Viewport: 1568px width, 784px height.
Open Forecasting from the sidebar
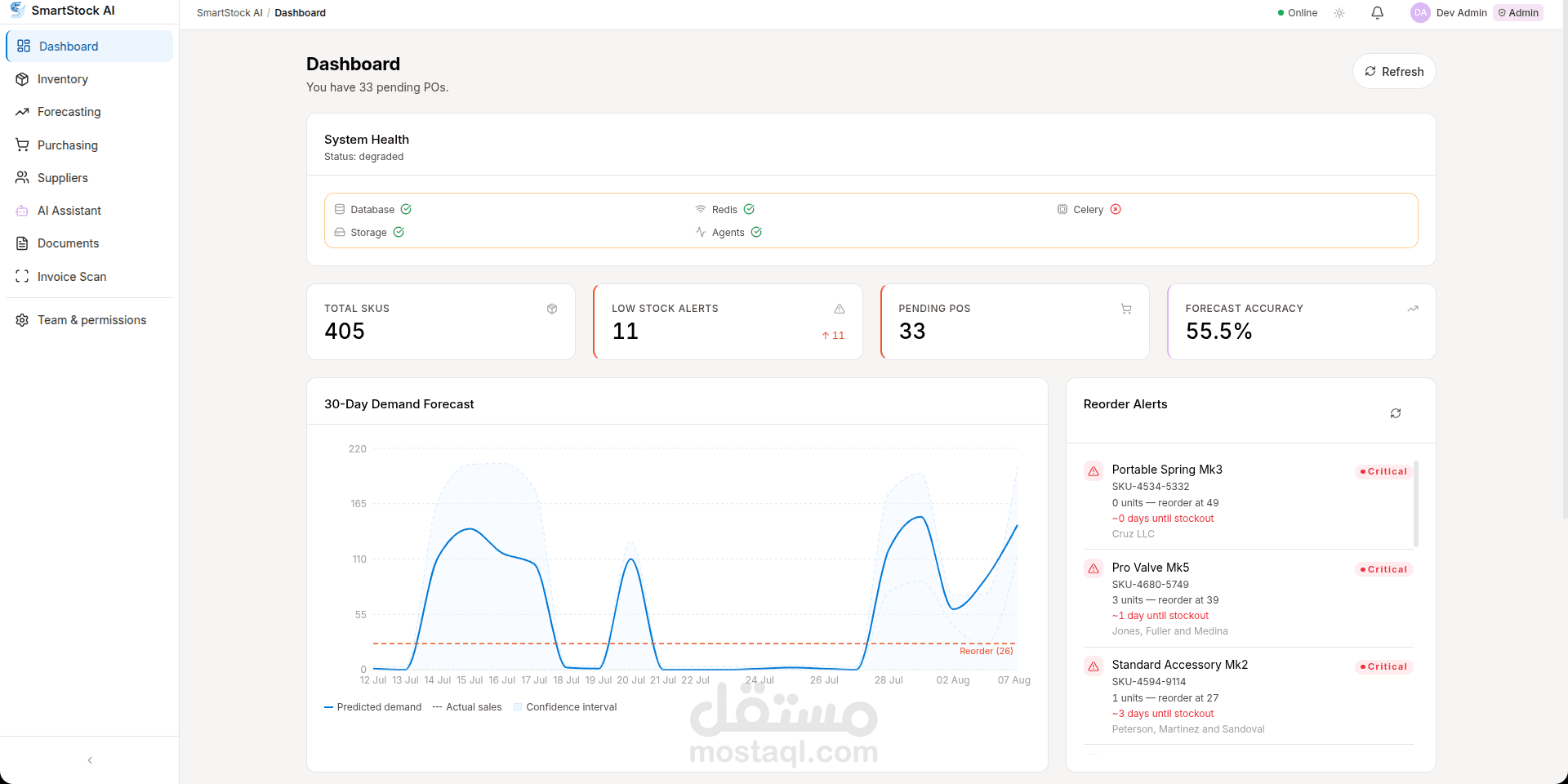coord(90,112)
